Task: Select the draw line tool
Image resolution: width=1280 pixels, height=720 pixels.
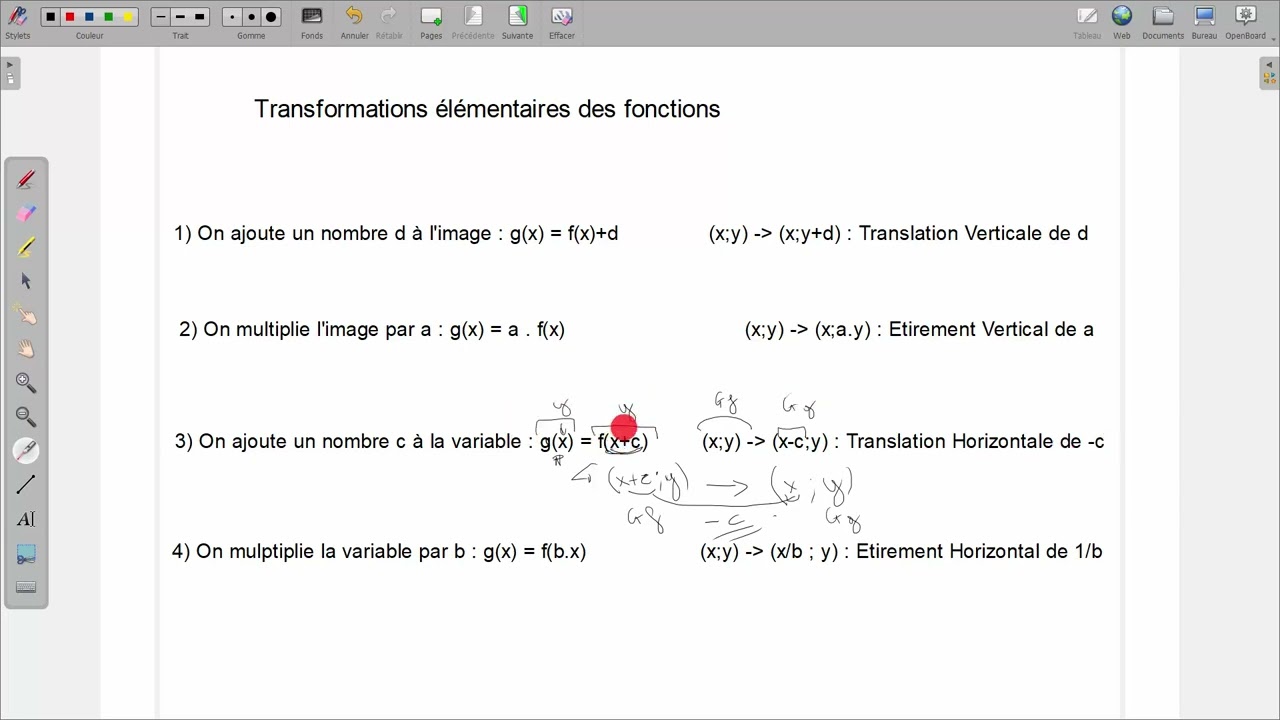Action: (x=26, y=485)
